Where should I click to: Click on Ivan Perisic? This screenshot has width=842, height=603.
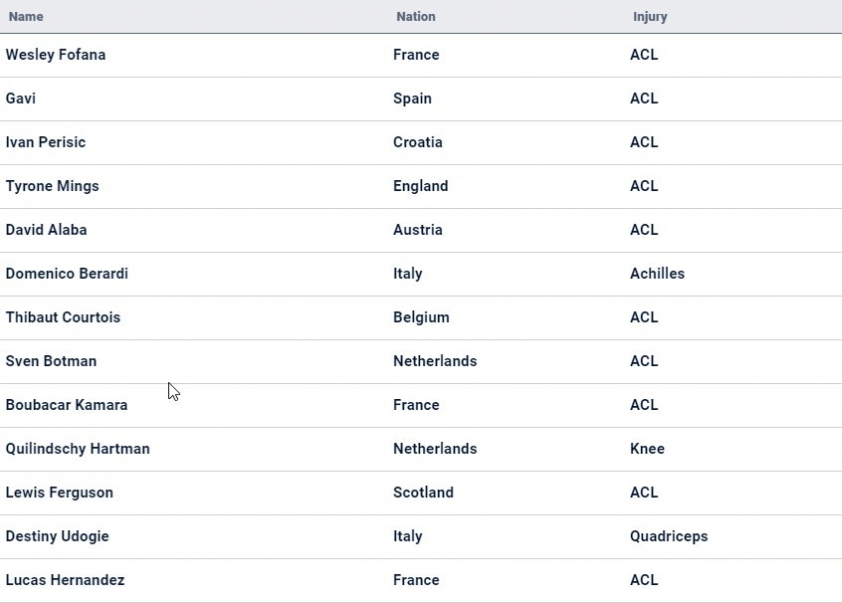(x=46, y=142)
